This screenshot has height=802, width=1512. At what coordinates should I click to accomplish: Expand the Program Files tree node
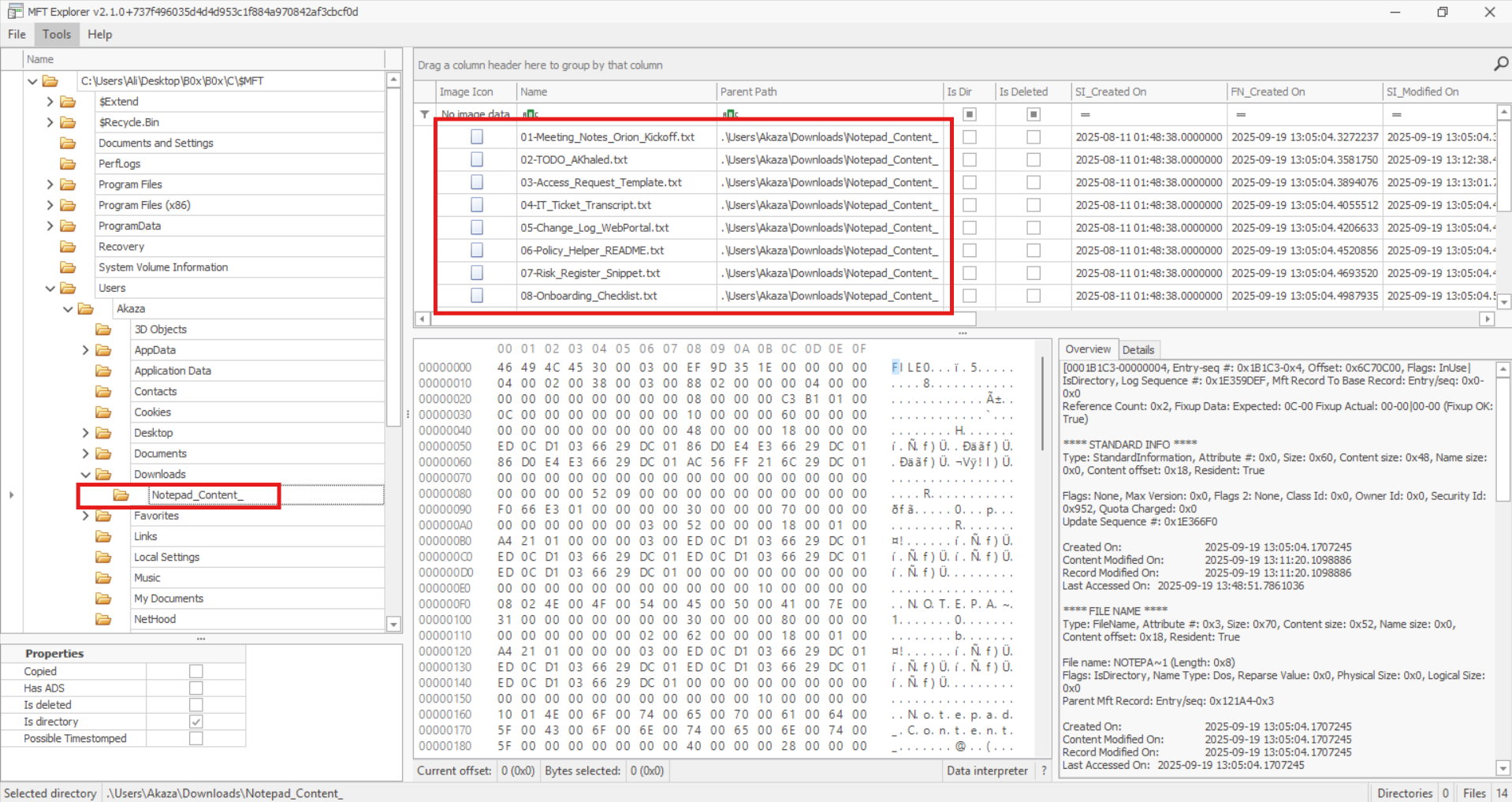50,185
